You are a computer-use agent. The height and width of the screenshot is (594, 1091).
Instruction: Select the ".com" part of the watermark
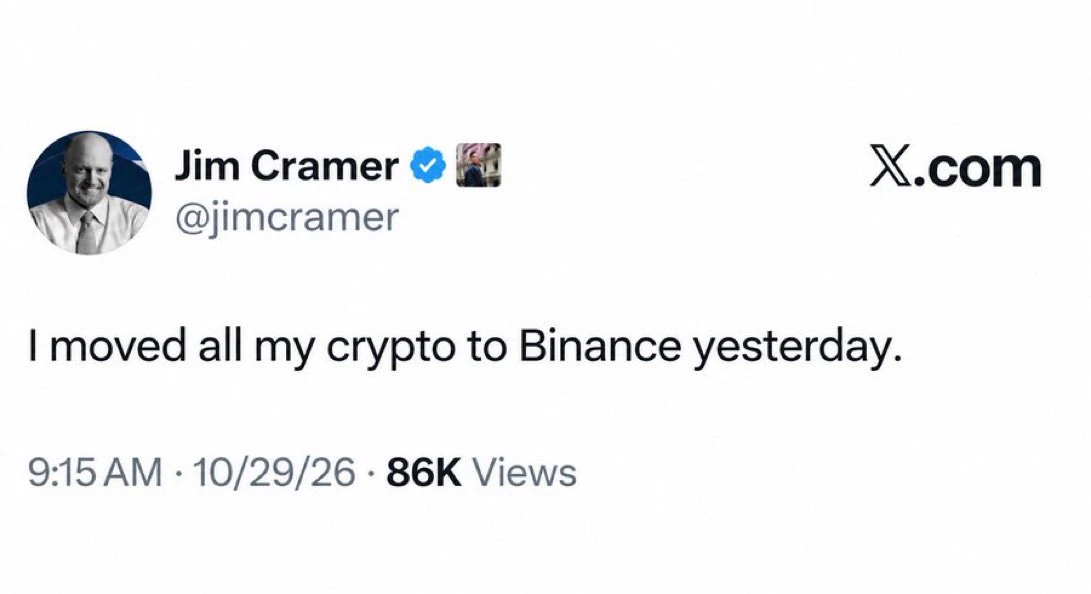[x=978, y=170]
